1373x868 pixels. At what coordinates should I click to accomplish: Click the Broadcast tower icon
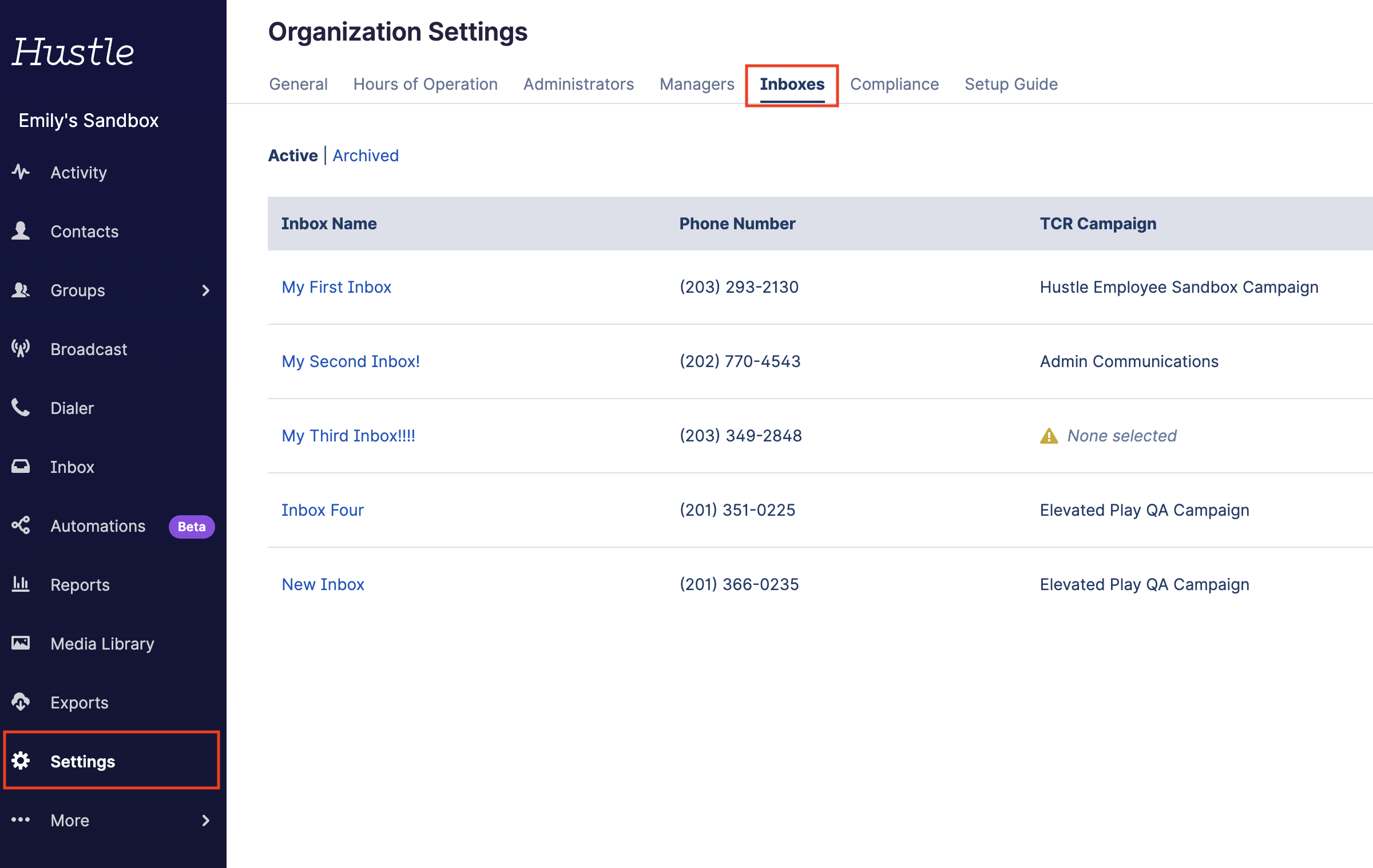(x=21, y=348)
